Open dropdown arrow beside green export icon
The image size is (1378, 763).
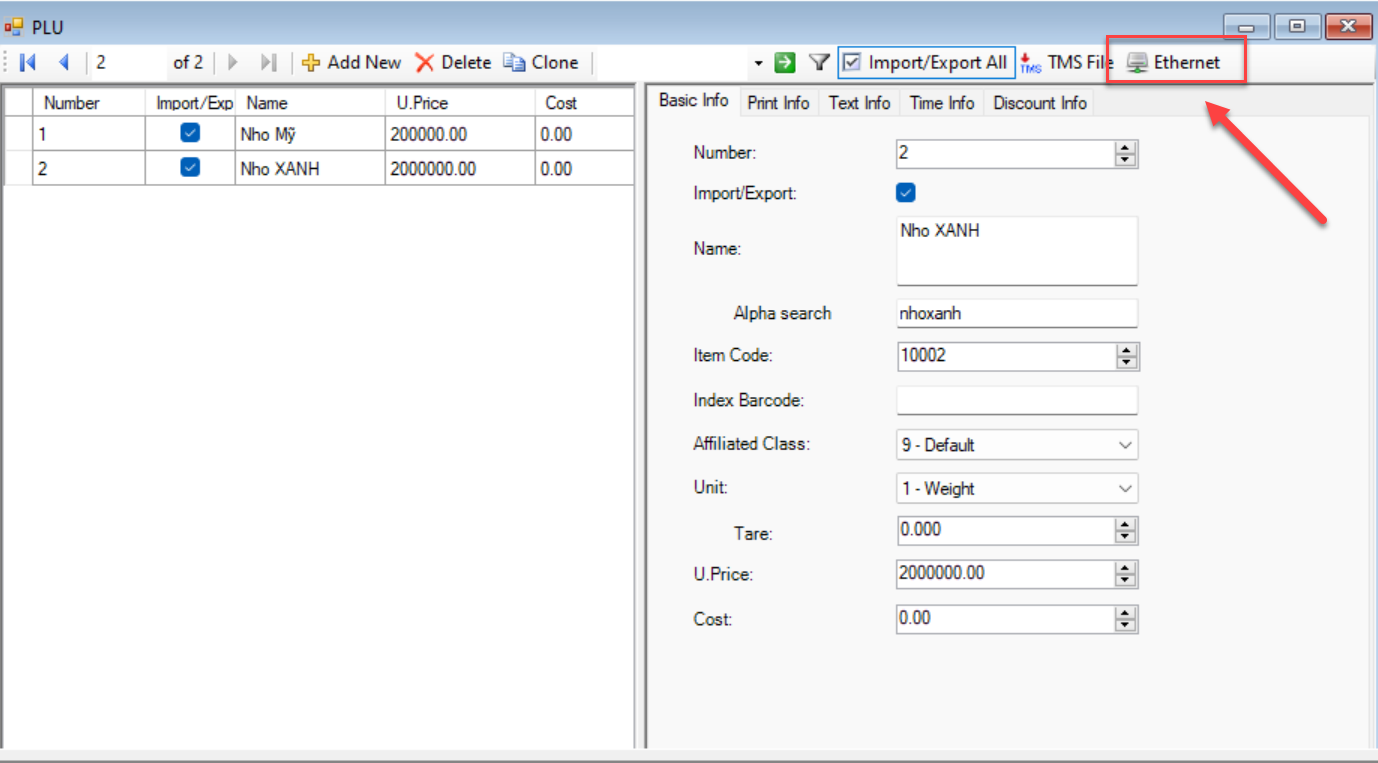[x=759, y=64]
